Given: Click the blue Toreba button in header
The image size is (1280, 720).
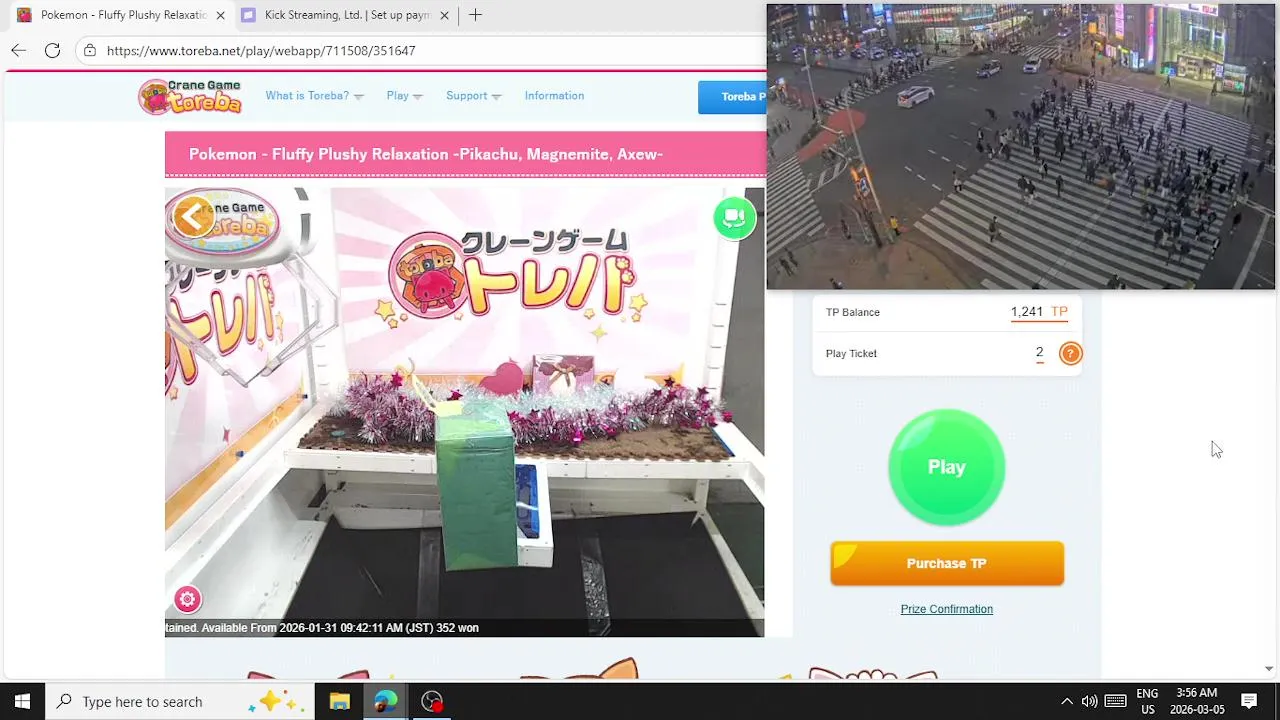Looking at the screenshot, I should (733, 97).
